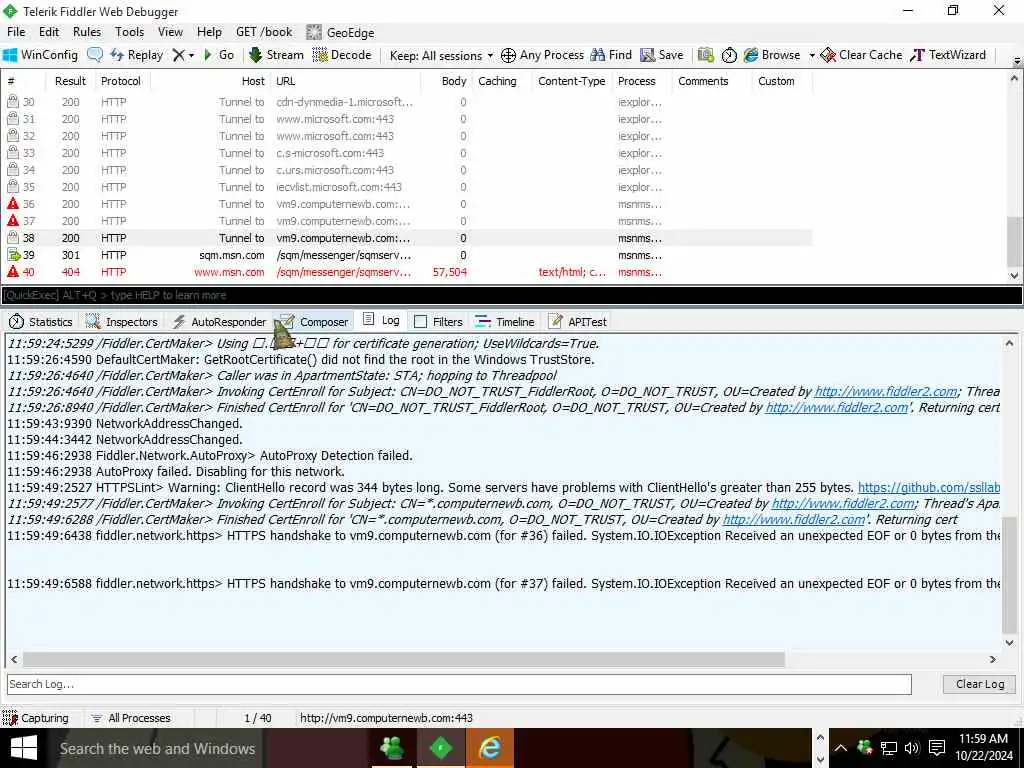
Task: Open the Tools menu
Action: click(x=129, y=32)
